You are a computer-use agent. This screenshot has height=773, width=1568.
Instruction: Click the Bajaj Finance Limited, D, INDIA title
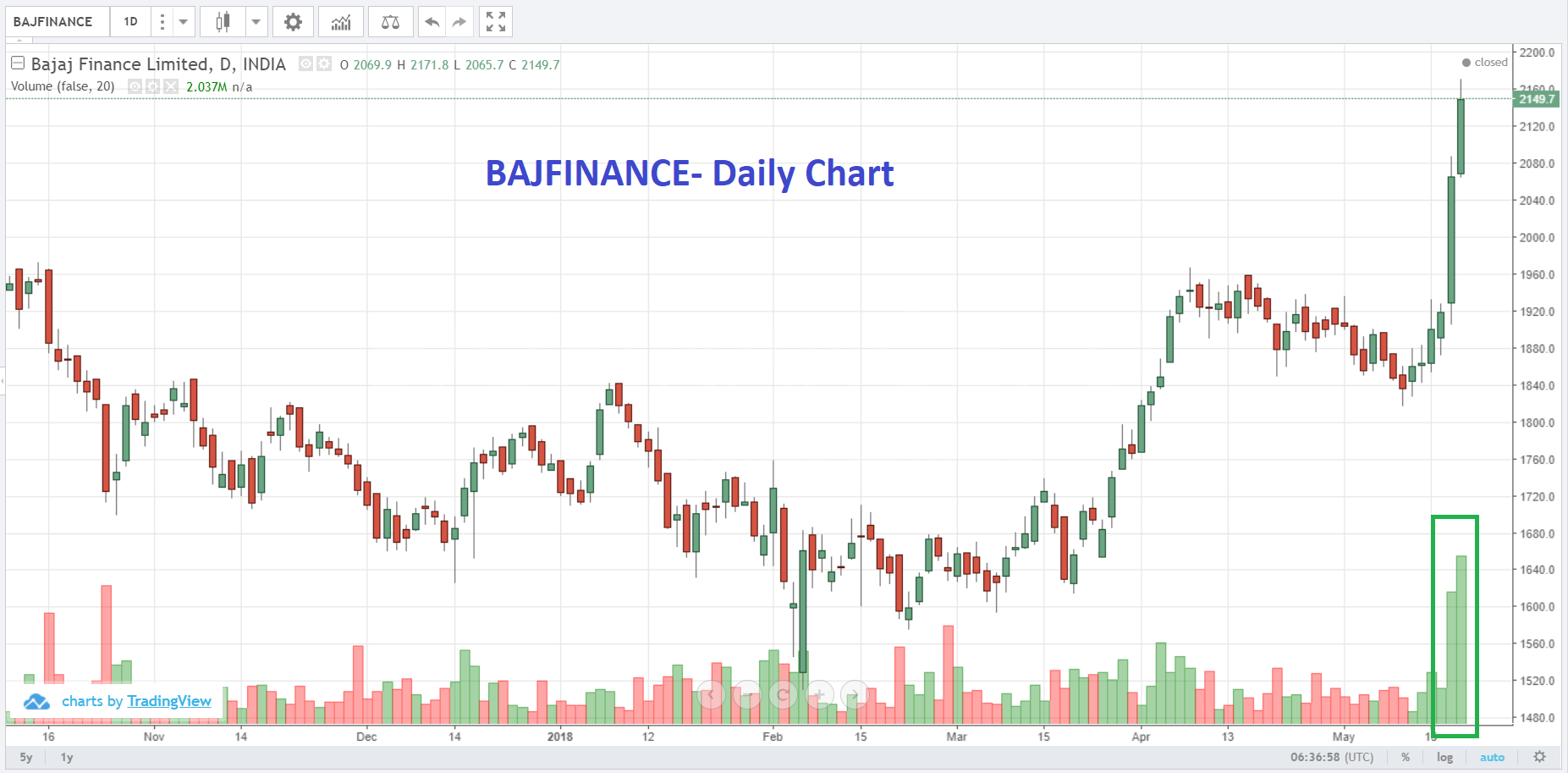click(x=158, y=64)
